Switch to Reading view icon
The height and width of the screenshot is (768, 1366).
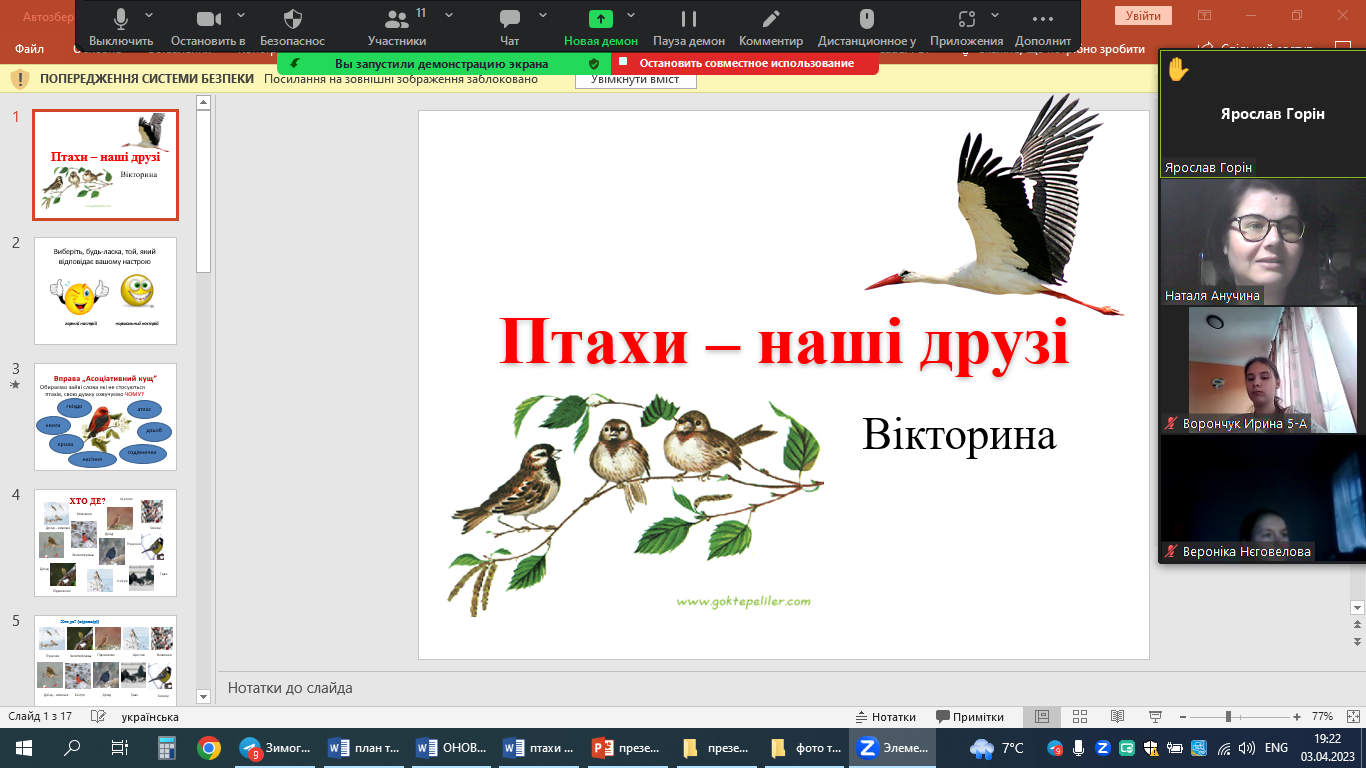click(x=1117, y=717)
